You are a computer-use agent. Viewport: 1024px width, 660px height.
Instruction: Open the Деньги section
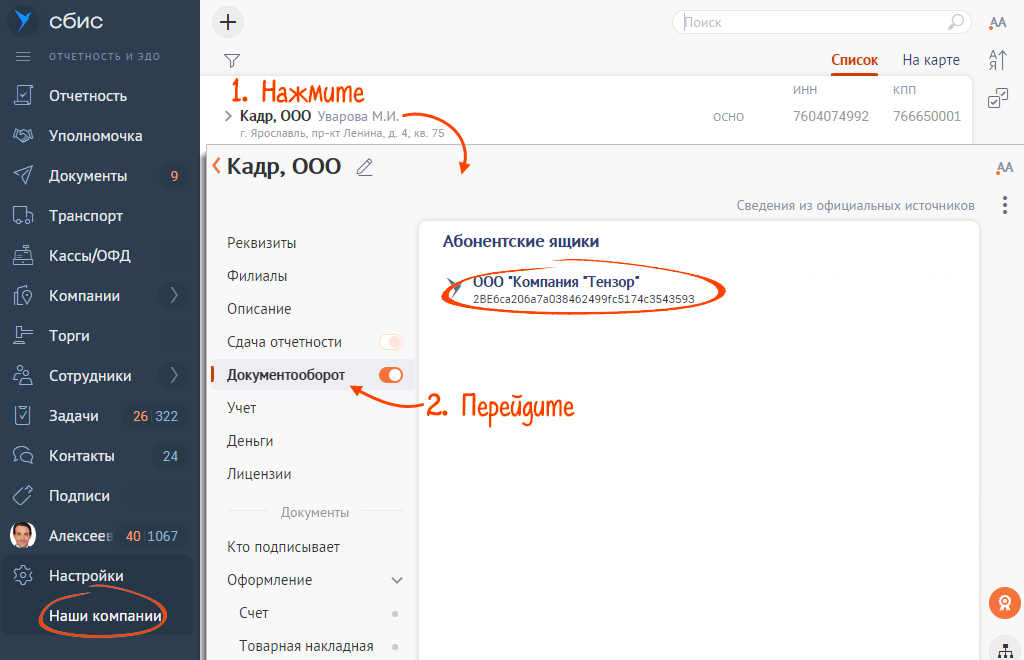tap(250, 441)
